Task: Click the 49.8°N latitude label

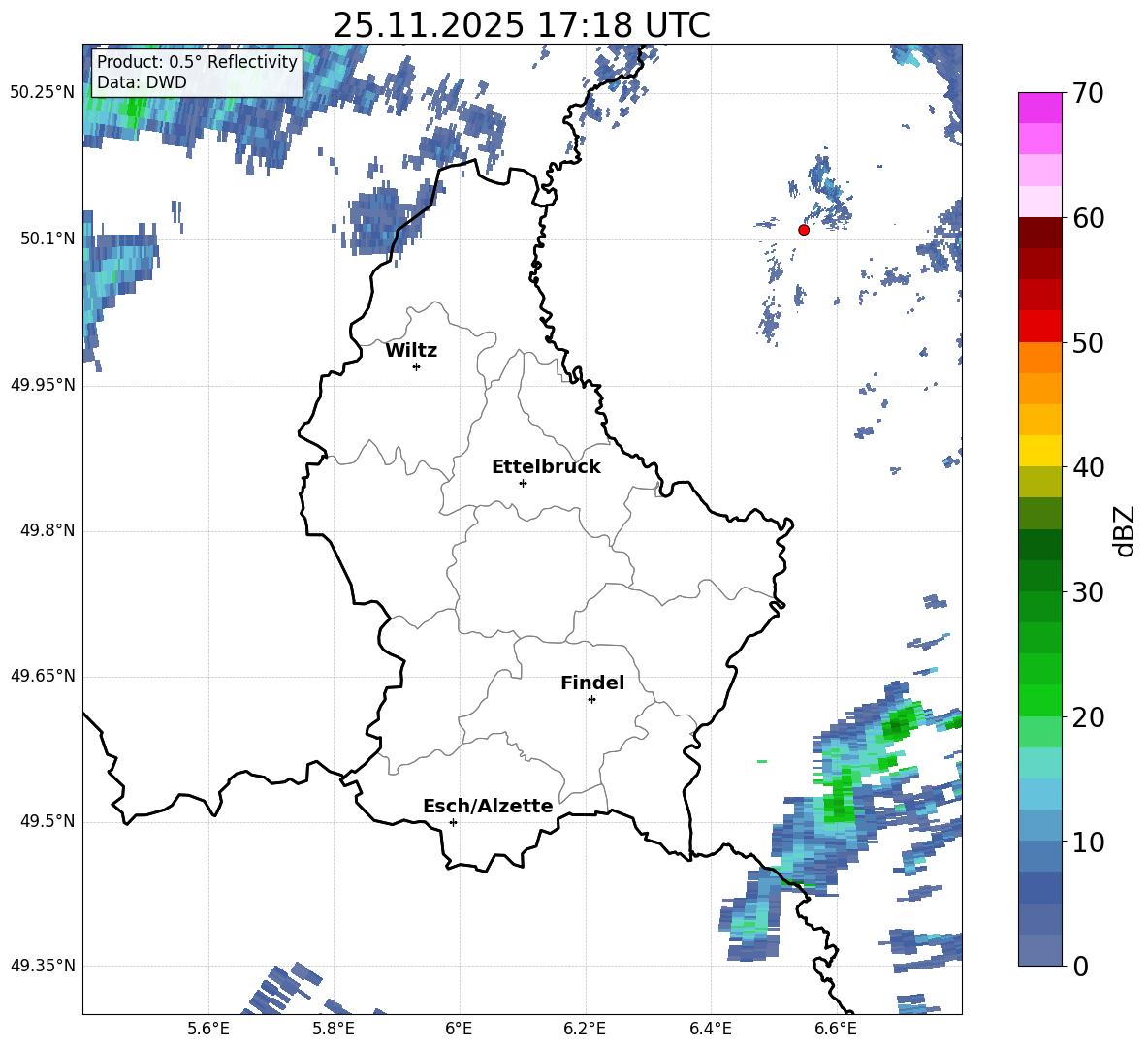Action: (48, 530)
